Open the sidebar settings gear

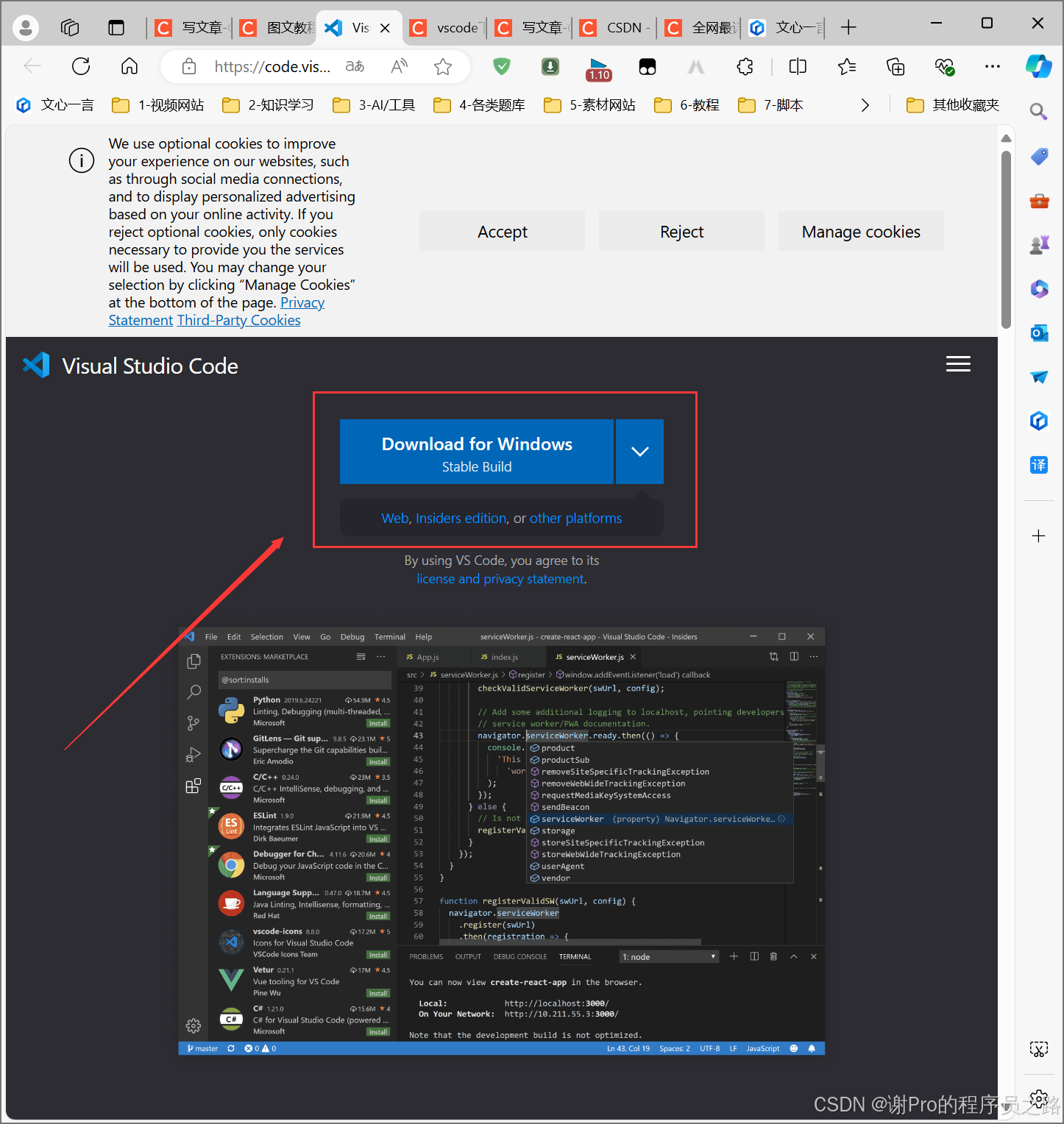(x=1039, y=1100)
